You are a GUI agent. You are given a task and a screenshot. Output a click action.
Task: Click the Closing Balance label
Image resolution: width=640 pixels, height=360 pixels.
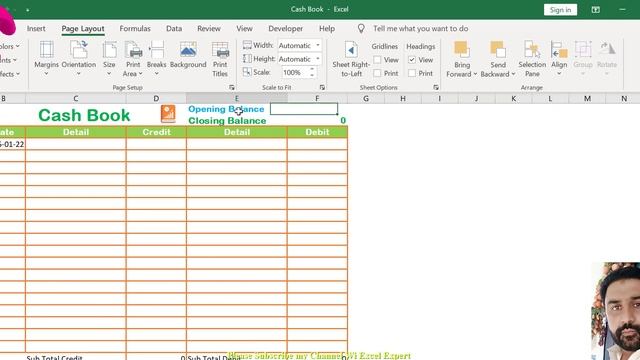[227, 121]
